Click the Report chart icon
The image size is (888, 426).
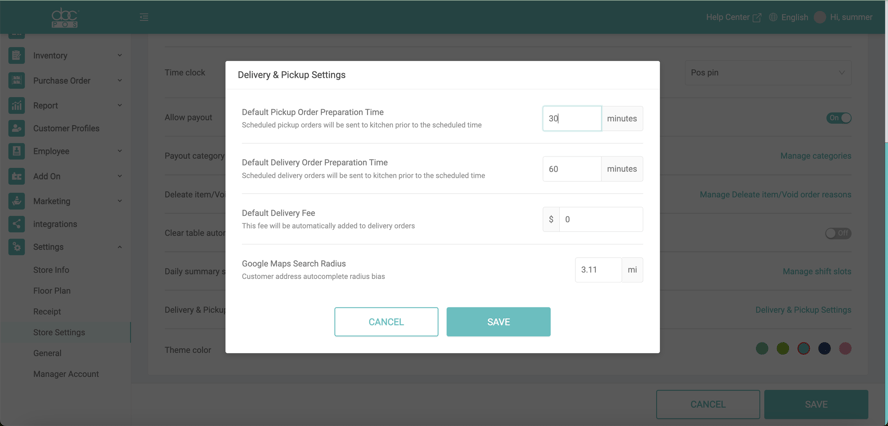[16, 105]
